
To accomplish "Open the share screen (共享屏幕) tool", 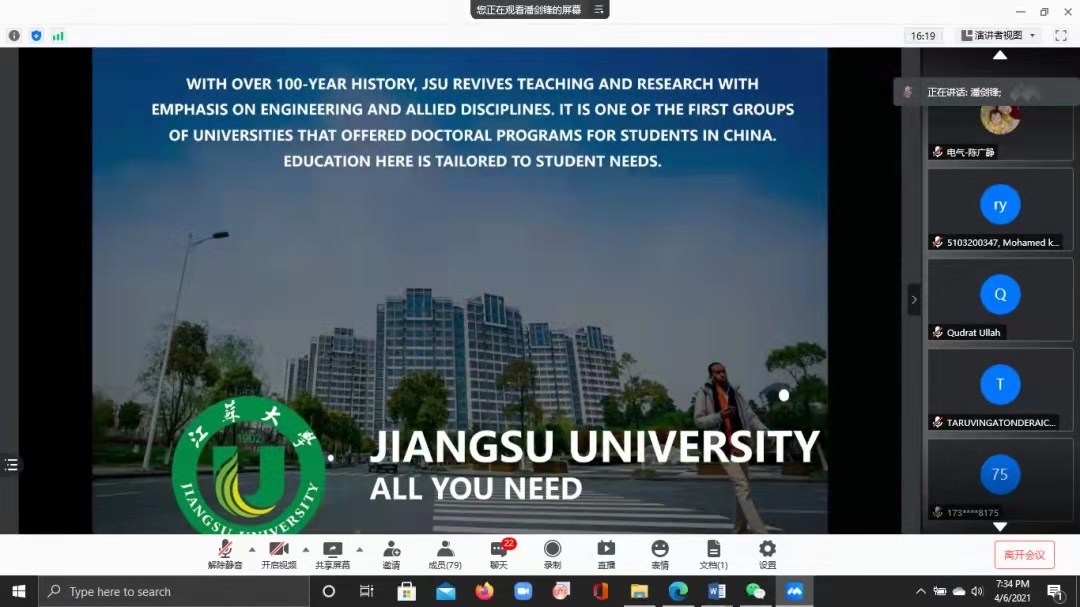I will click(333, 553).
